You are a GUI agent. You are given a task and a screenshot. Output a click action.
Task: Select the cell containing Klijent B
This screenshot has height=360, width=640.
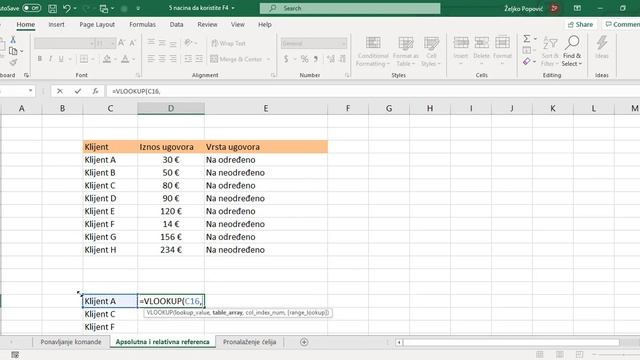click(x=110, y=173)
